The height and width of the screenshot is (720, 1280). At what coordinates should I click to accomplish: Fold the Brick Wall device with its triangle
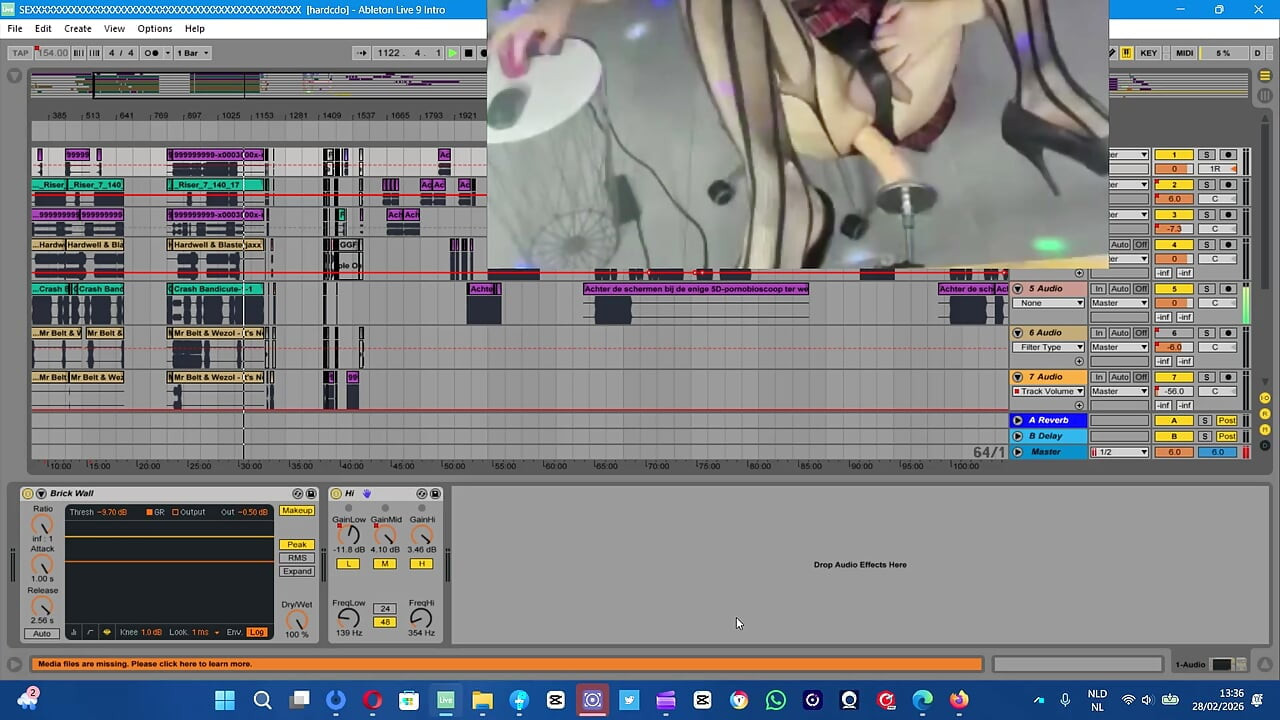click(x=41, y=494)
